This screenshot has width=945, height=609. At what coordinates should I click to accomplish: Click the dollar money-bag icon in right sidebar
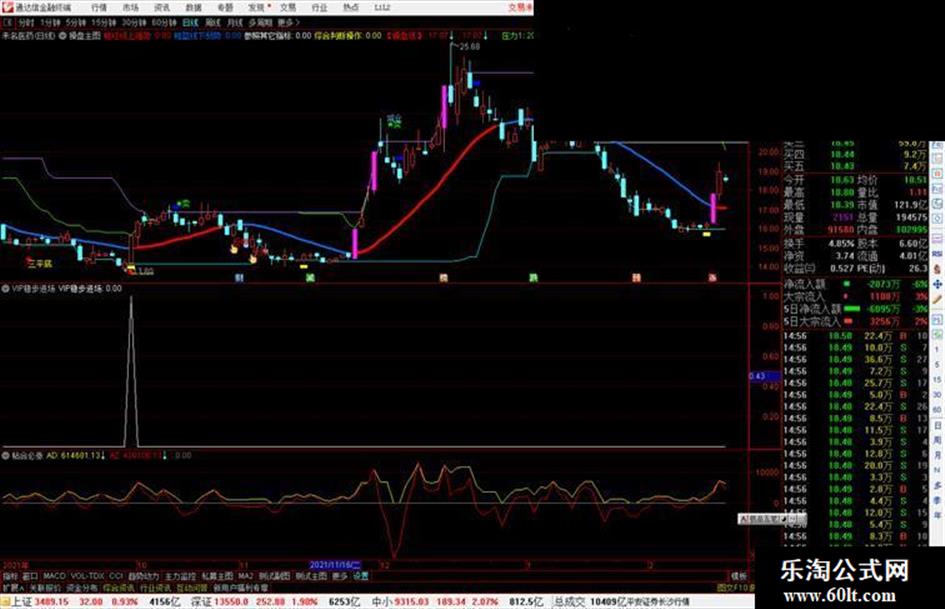tap(937, 269)
